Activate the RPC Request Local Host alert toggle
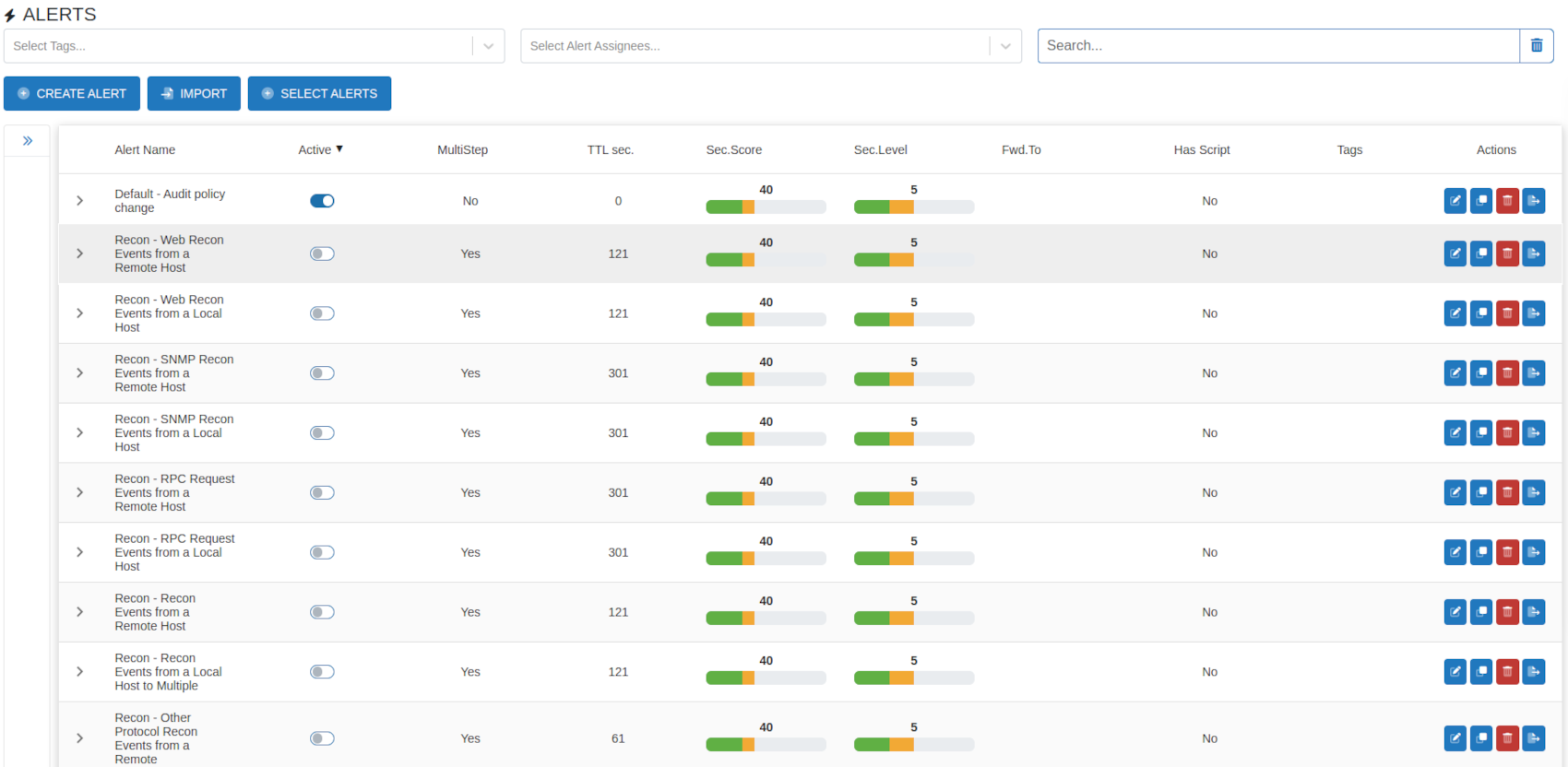Viewport: 1568px width, 767px height. pyautogui.click(x=322, y=552)
